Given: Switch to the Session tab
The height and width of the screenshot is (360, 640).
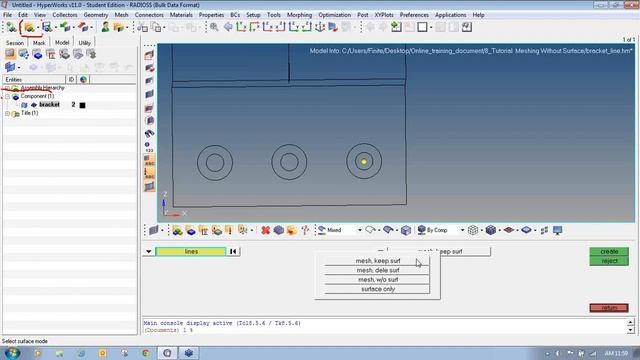Looking at the screenshot, I should (x=15, y=43).
